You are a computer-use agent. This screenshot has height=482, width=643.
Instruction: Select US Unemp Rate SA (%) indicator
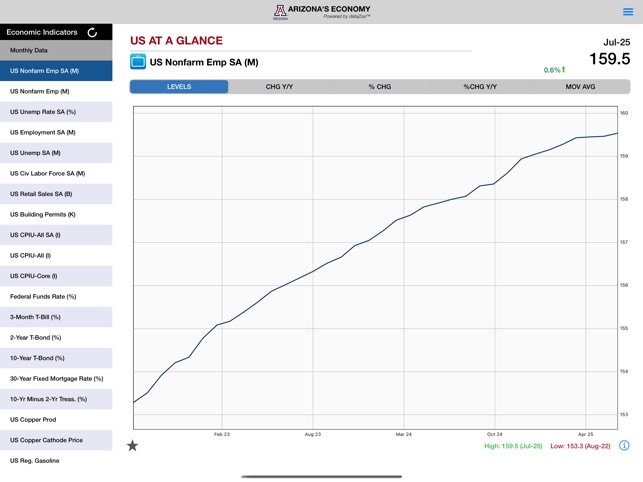click(56, 112)
